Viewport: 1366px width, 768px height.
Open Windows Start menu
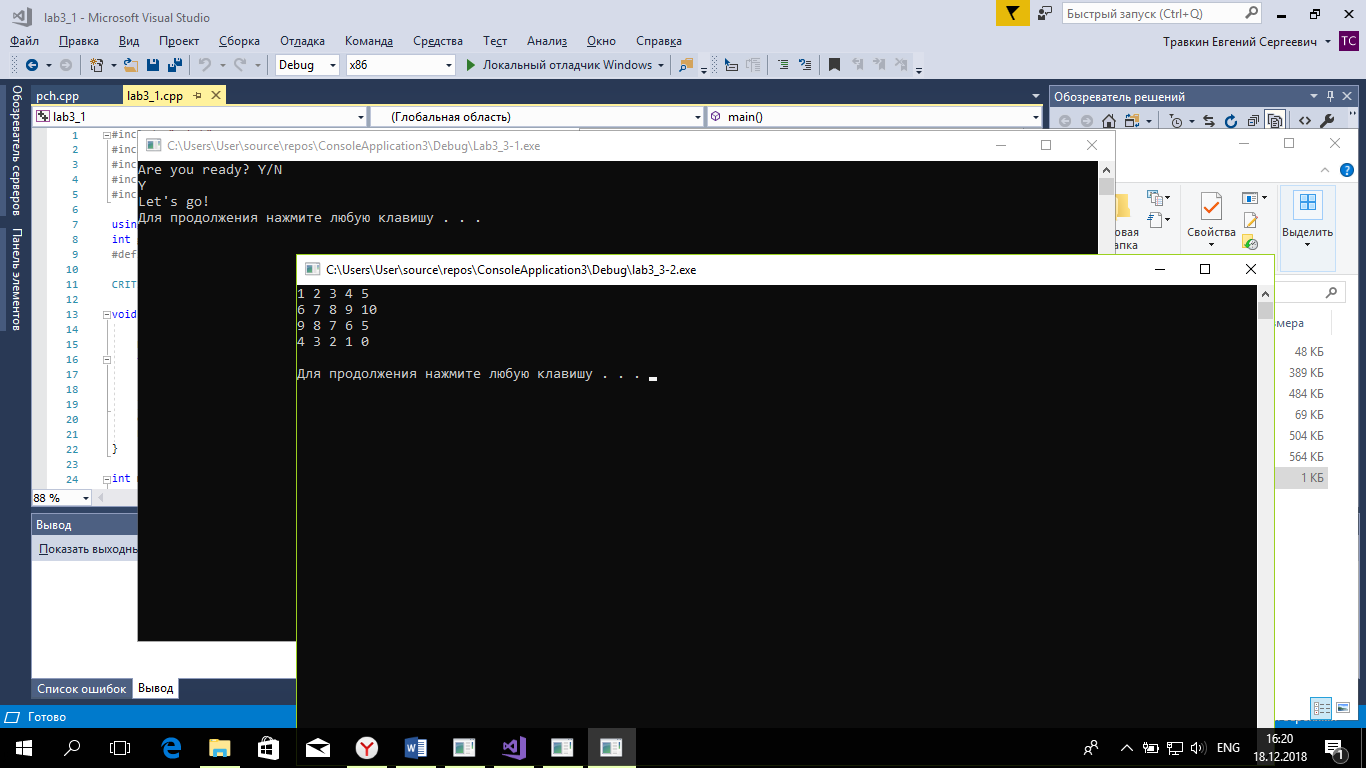(23, 747)
